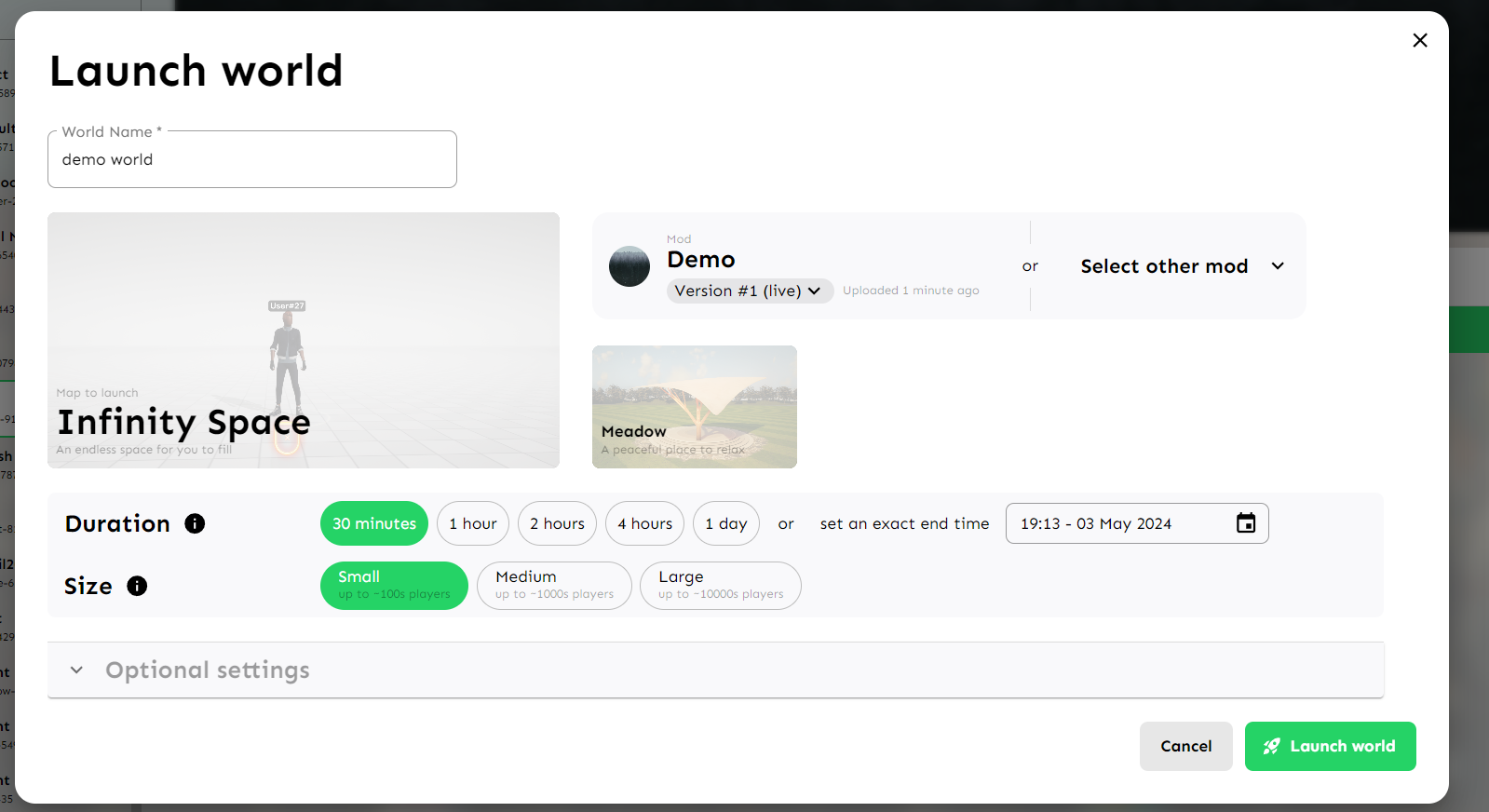Screen dimensions: 1489x812
Task: Choose Small world size
Action: point(394,586)
